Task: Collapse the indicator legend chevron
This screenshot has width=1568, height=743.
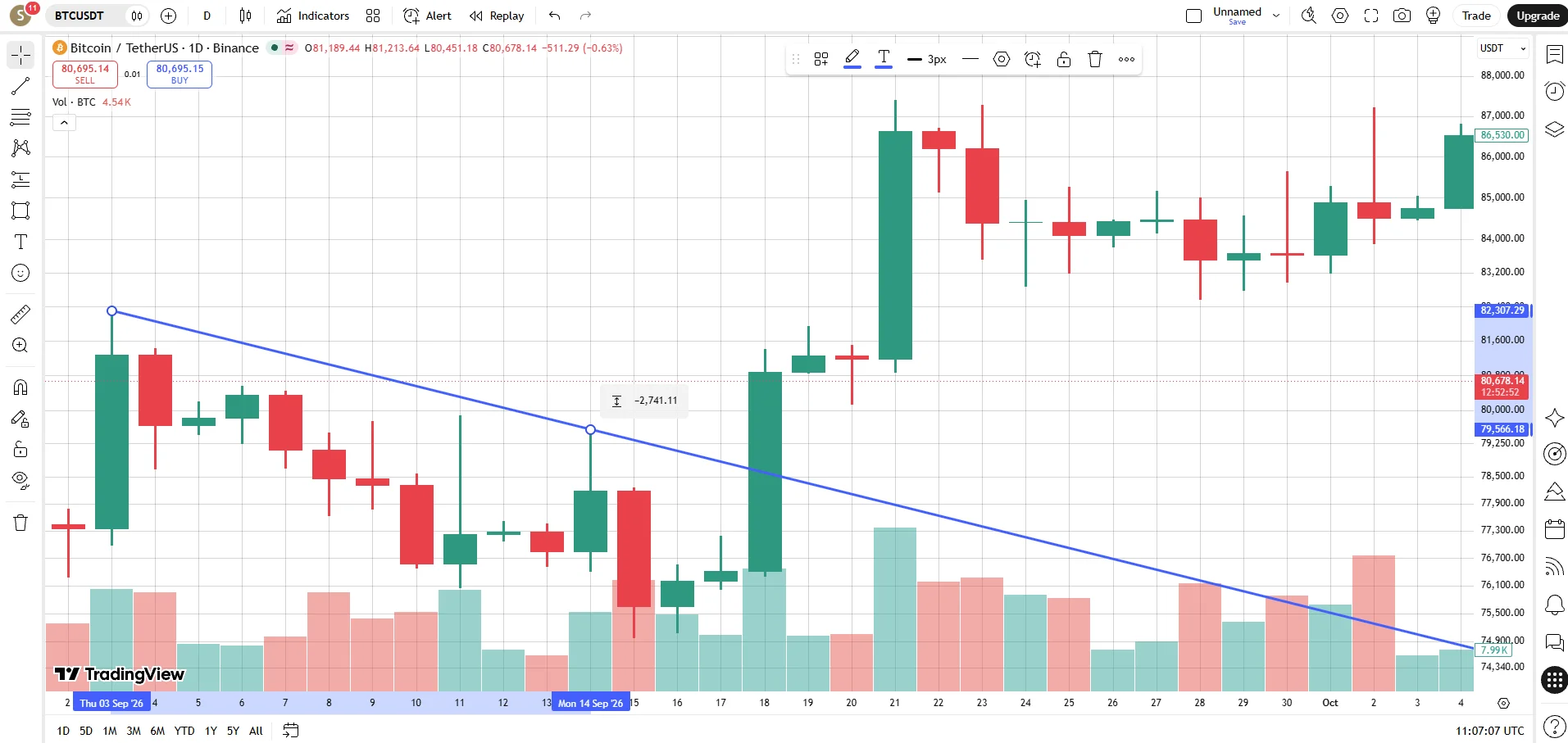Action: pyautogui.click(x=64, y=123)
